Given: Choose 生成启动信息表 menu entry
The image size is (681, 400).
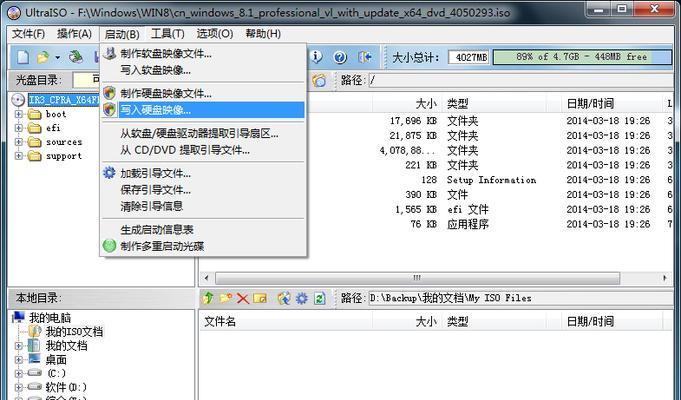Looking at the screenshot, I should pyautogui.click(x=203, y=230).
